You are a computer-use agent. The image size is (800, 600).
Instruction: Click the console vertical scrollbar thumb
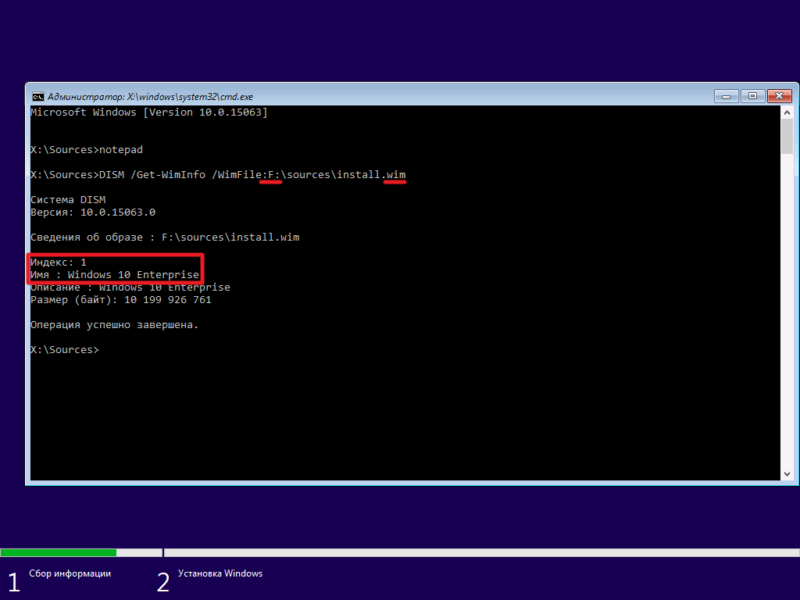(x=787, y=136)
